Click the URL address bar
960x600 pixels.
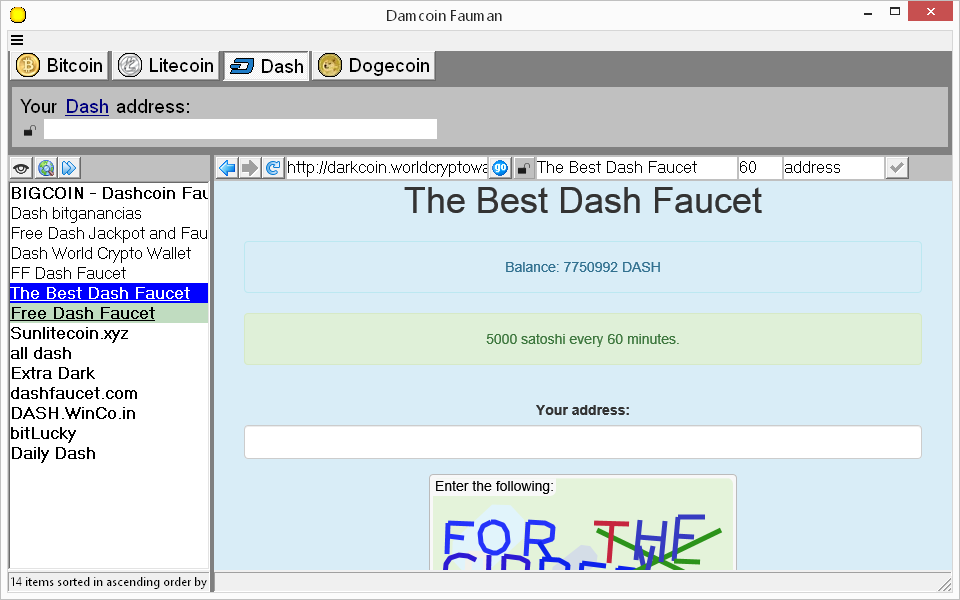pos(386,168)
